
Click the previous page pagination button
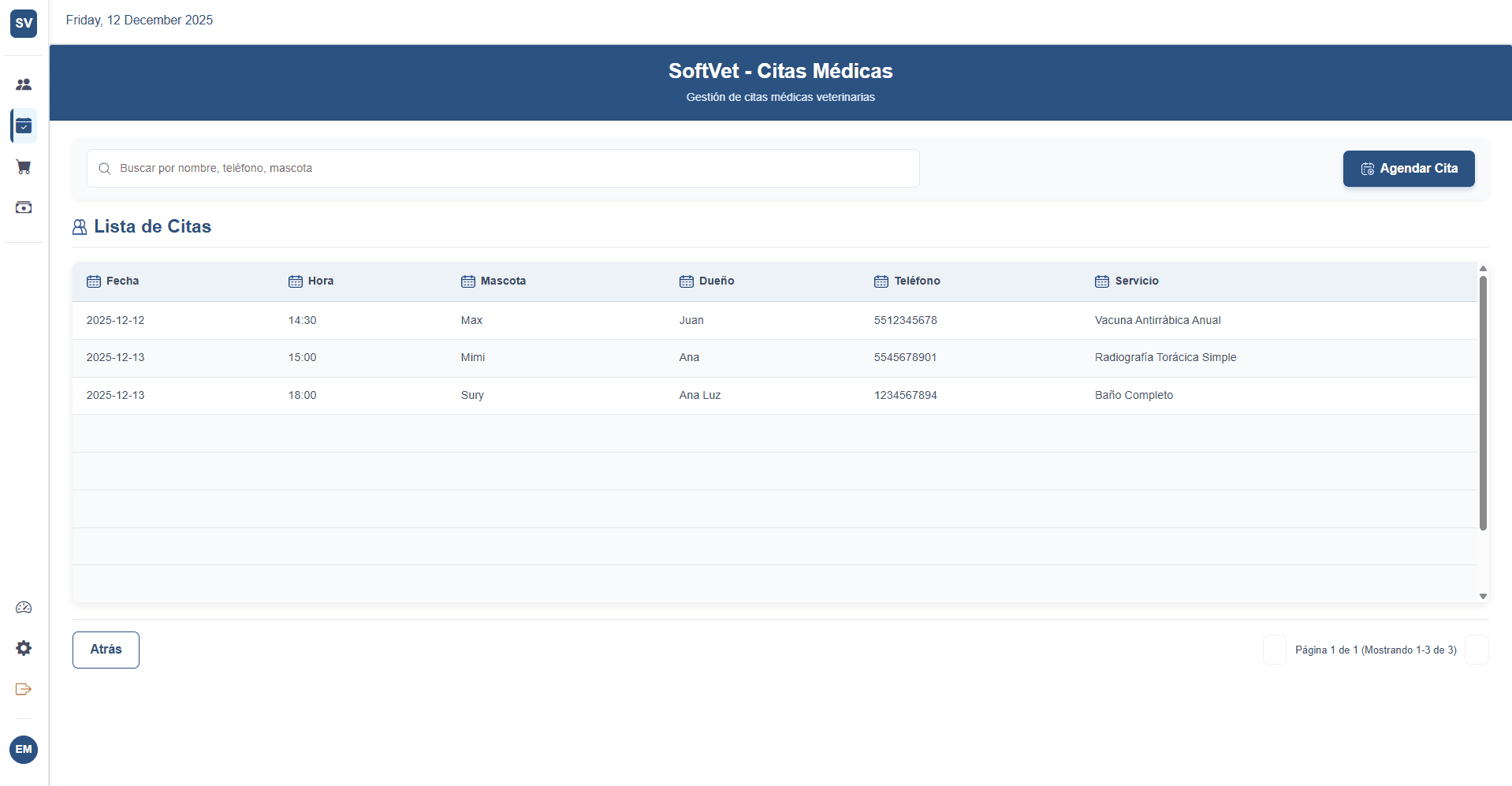[x=1274, y=650]
